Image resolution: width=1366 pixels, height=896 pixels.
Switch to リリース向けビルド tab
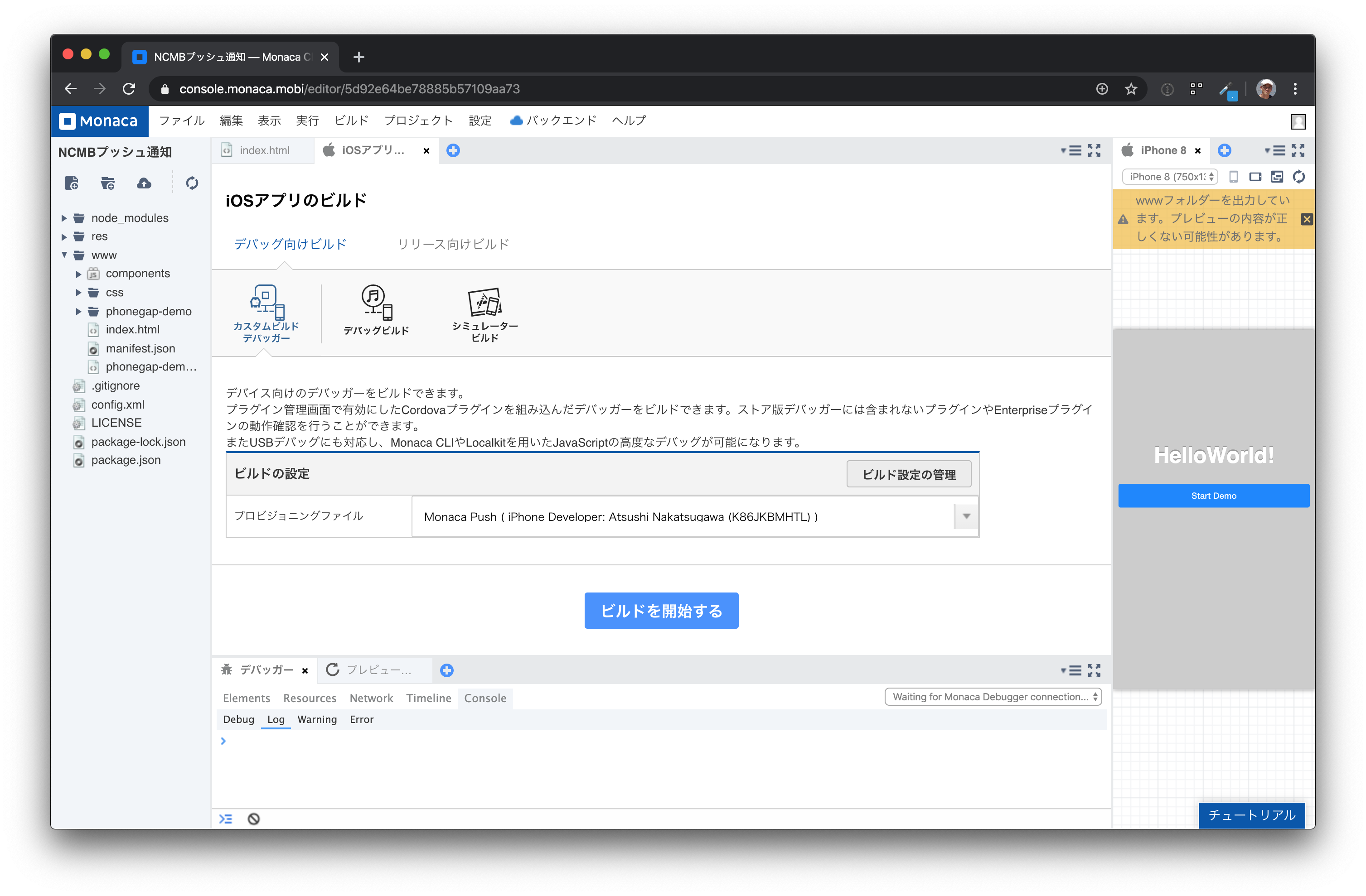coord(453,244)
